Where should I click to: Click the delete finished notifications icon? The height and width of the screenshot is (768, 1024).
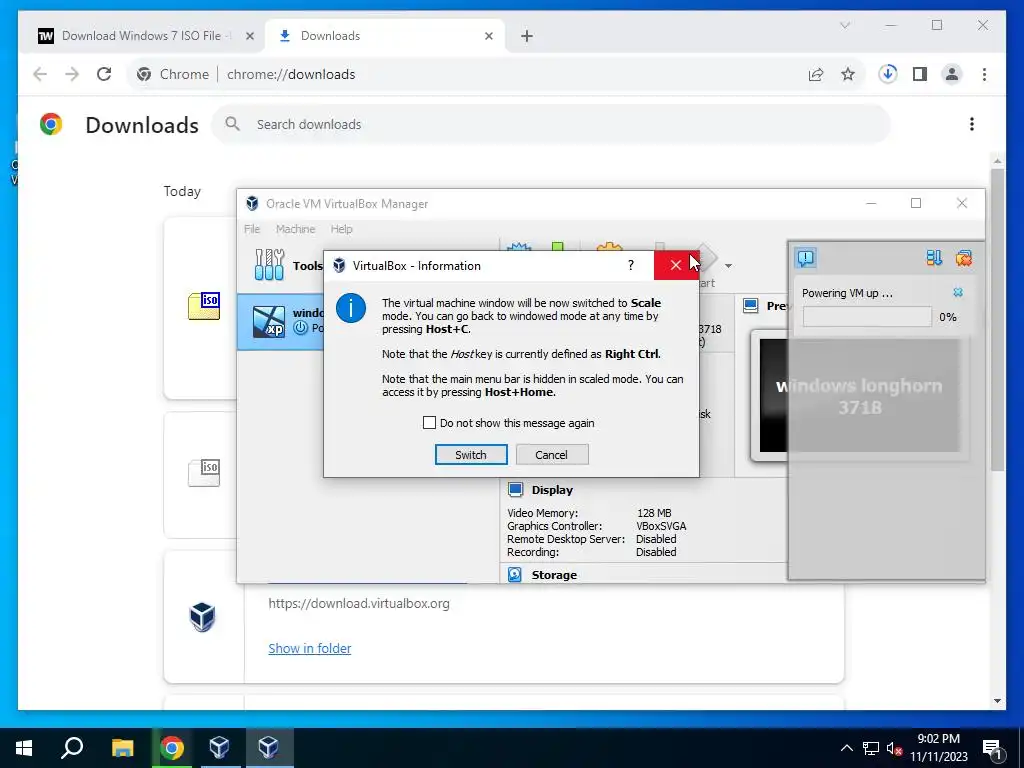pyautogui.click(x=963, y=258)
